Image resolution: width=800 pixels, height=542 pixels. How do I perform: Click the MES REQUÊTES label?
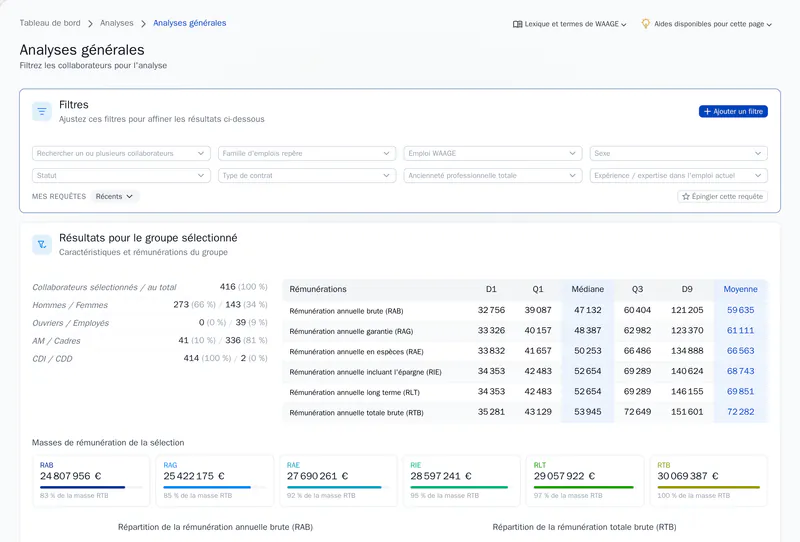(x=59, y=196)
